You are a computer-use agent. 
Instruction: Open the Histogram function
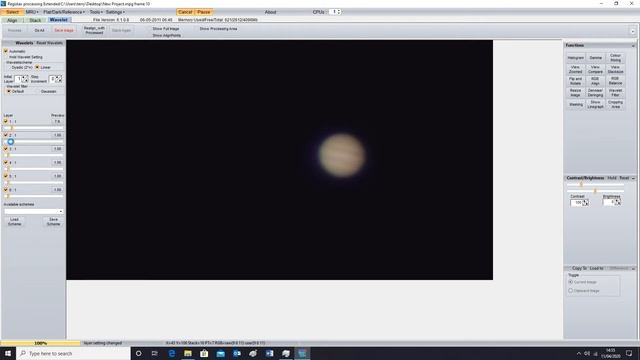pos(575,58)
